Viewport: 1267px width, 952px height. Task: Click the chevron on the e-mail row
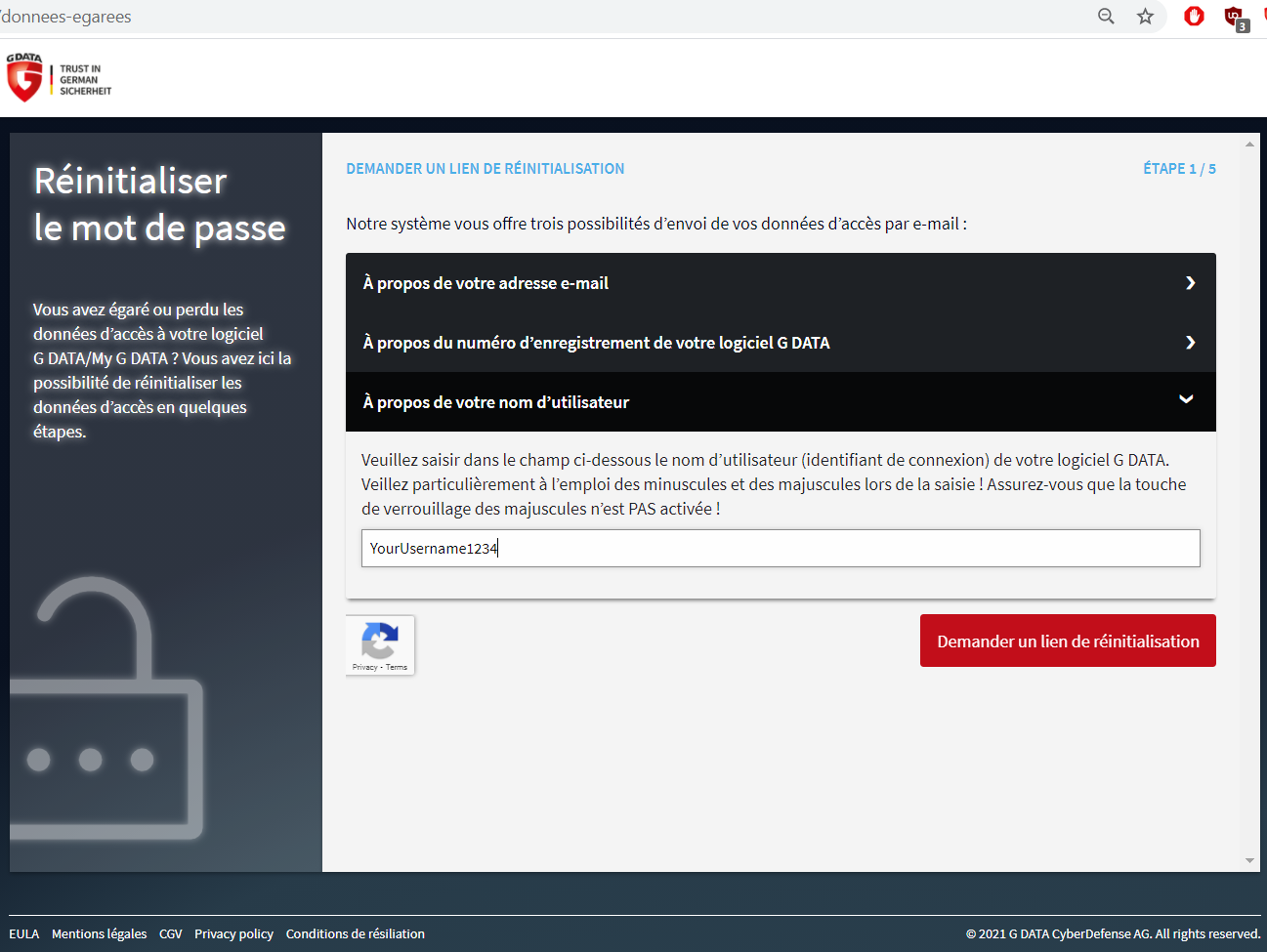pos(1190,283)
